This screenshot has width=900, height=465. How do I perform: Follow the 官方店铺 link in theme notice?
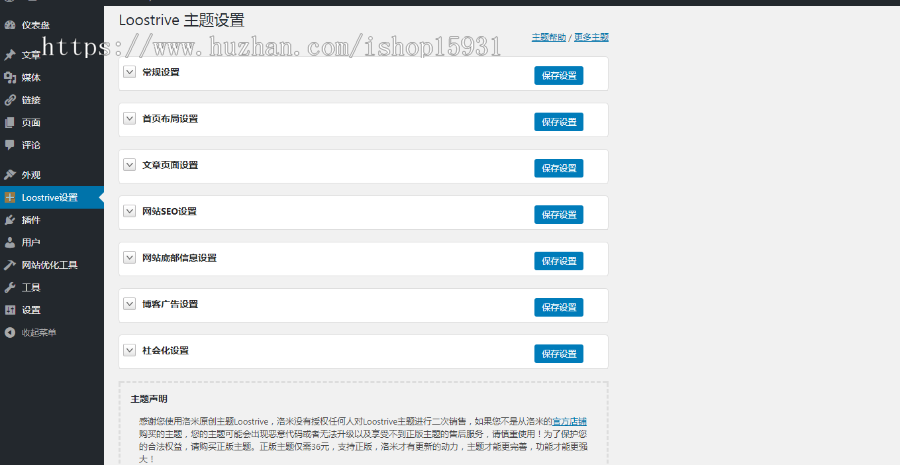pyautogui.click(x=569, y=421)
